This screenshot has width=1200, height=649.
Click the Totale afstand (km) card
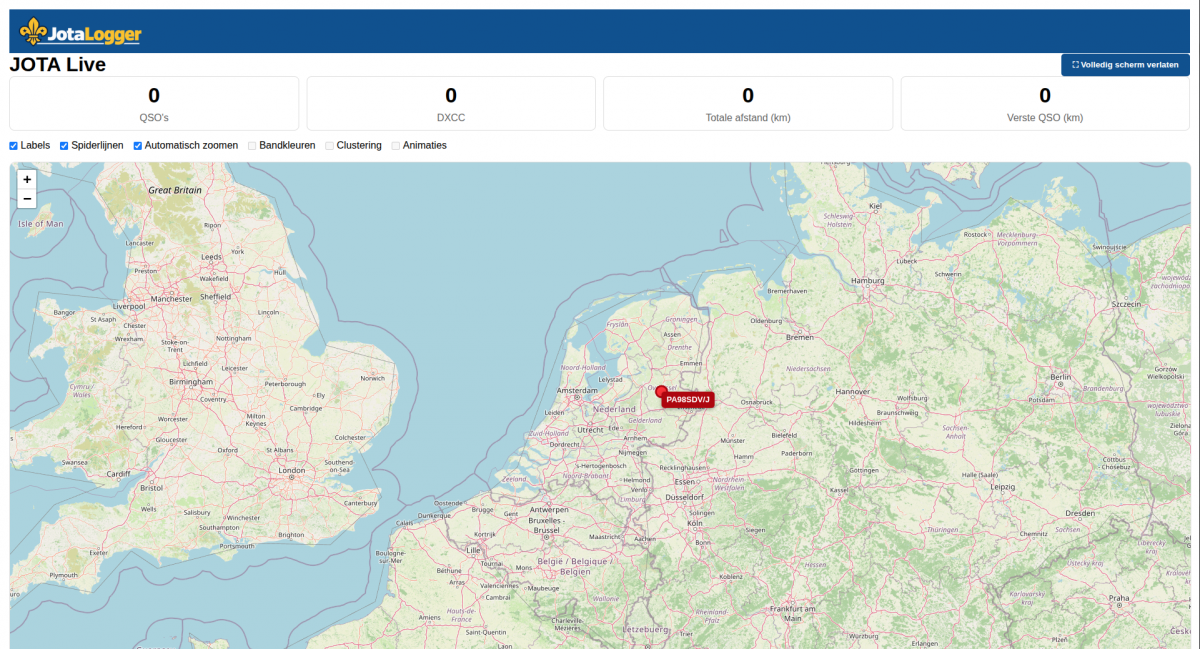tap(748, 103)
